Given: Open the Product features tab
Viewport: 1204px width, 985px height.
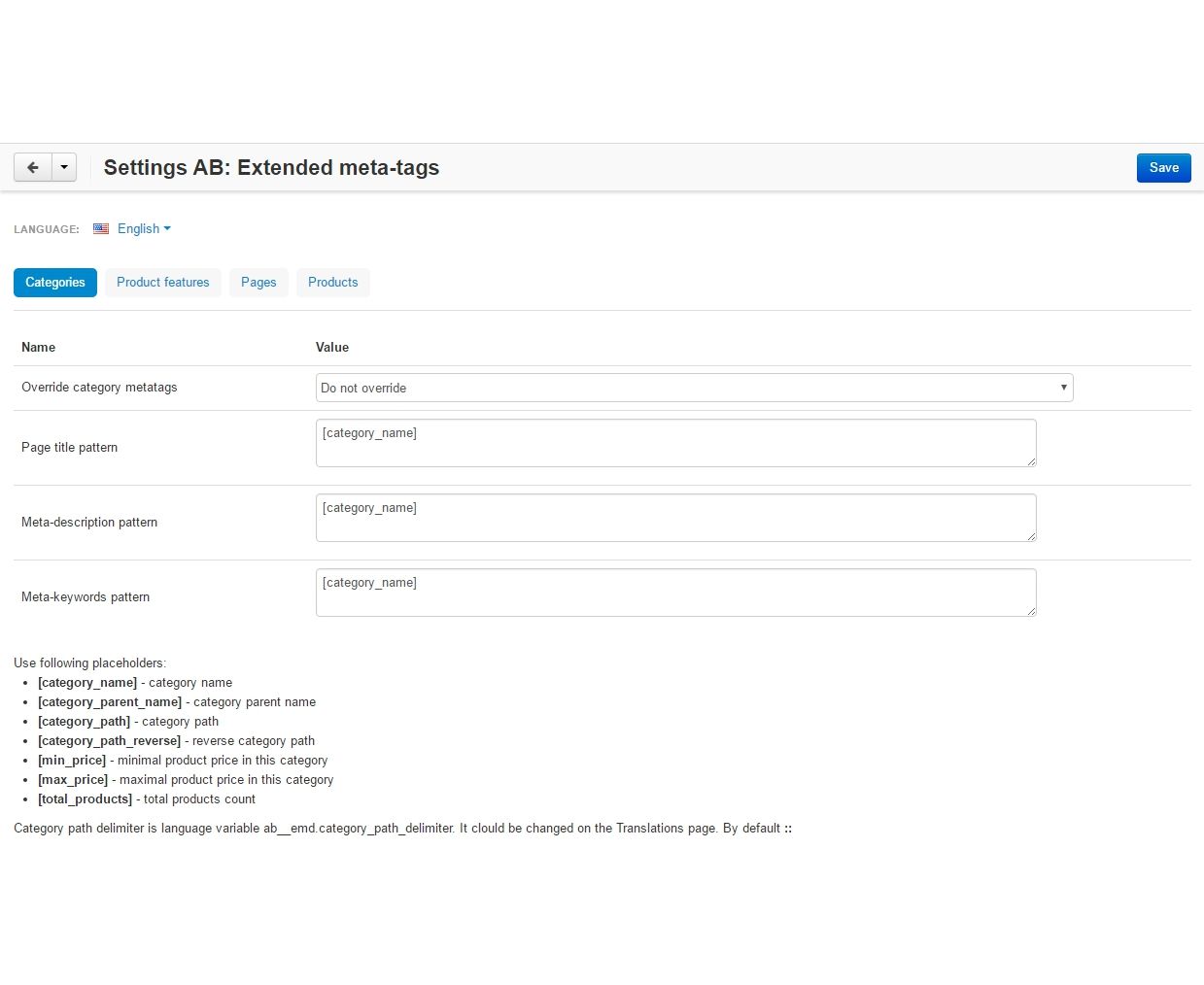Looking at the screenshot, I should (x=163, y=283).
